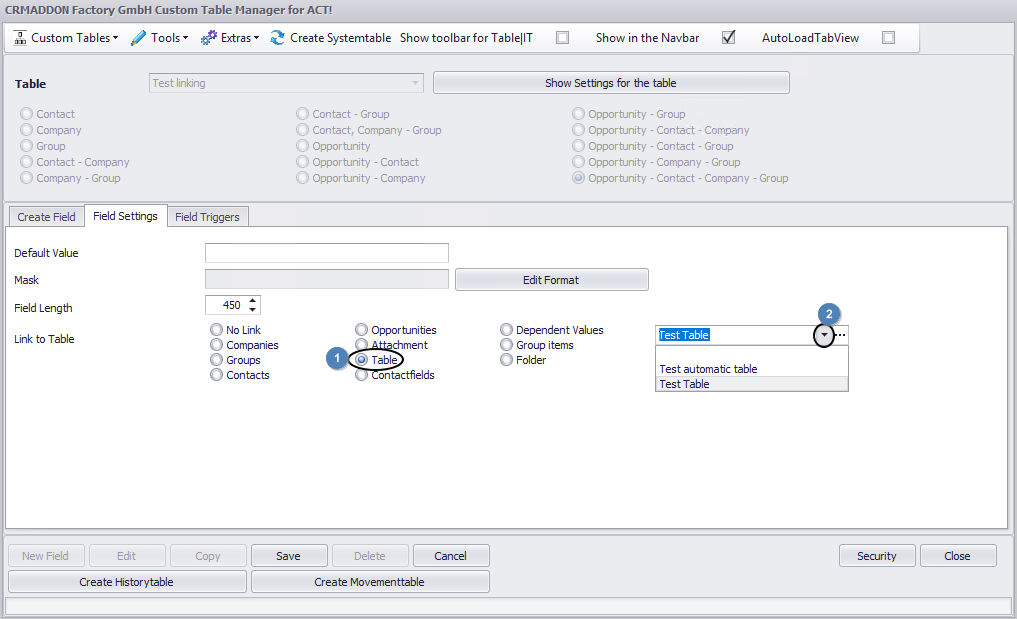This screenshot has width=1017, height=619.
Task: Select Test automatic table from the list
Action: (x=706, y=368)
